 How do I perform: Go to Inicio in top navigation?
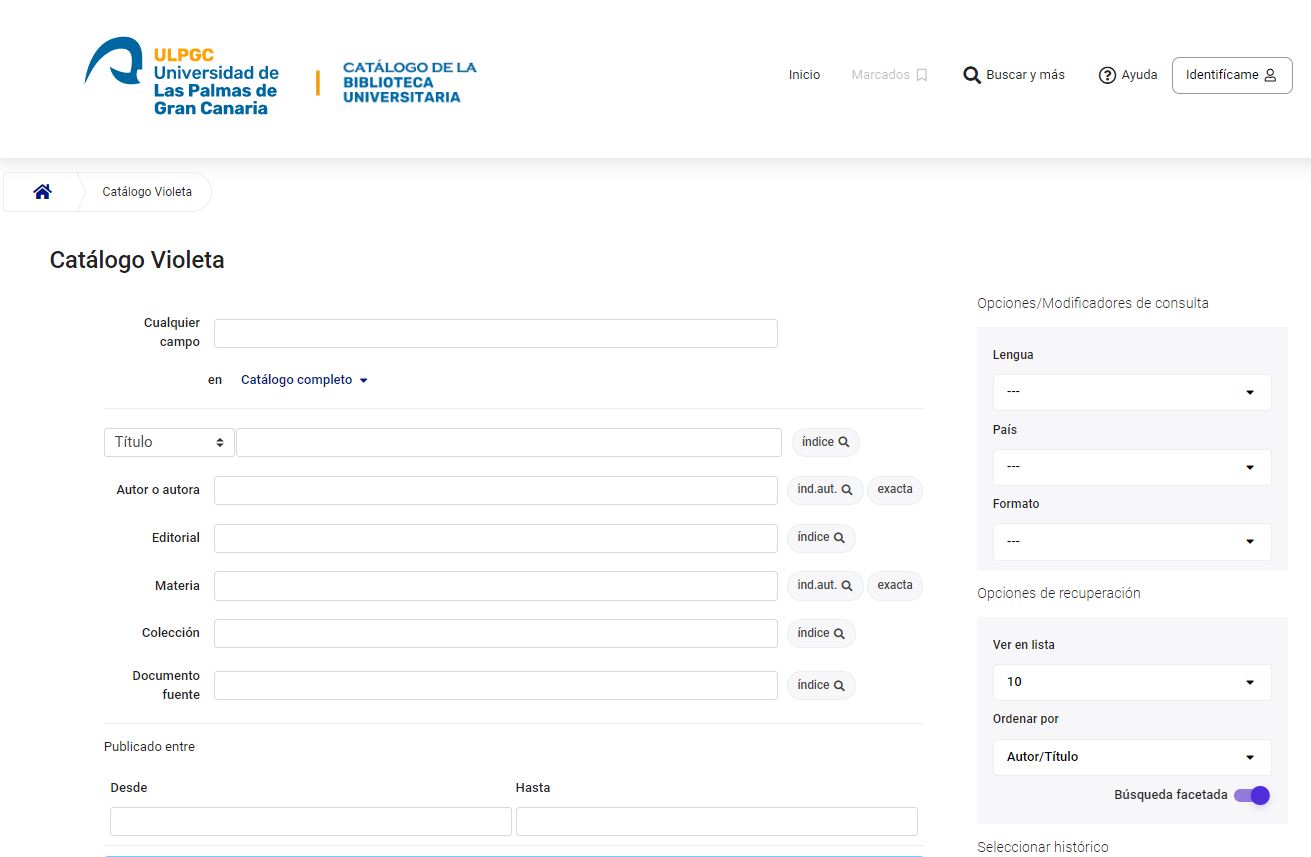click(804, 75)
